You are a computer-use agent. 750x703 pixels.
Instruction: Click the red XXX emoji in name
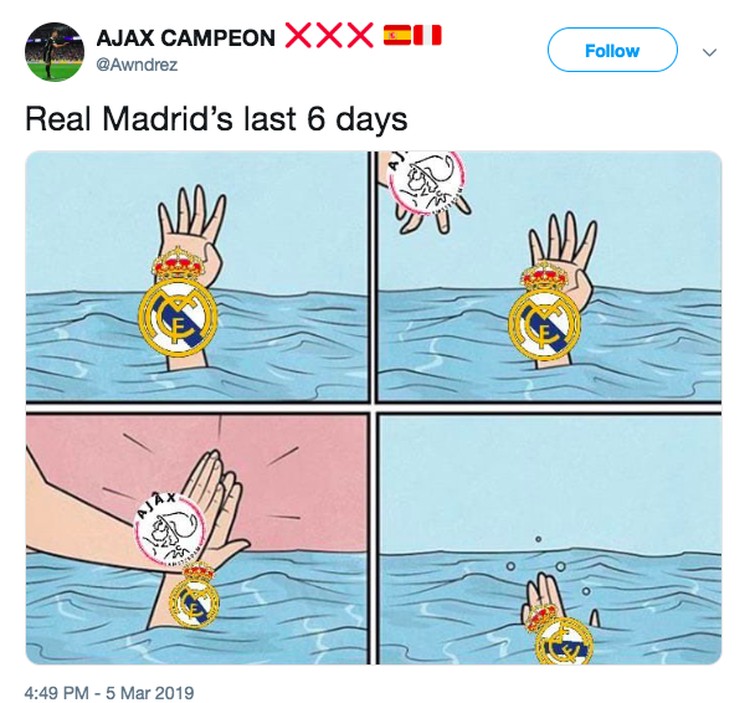point(329,35)
